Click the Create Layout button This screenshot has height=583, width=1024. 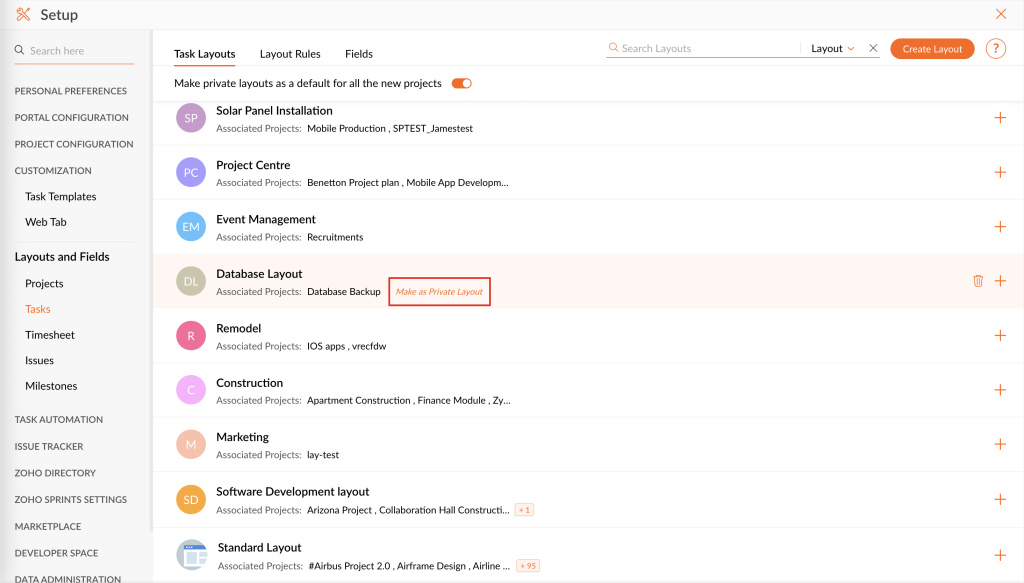[x=932, y=49]
